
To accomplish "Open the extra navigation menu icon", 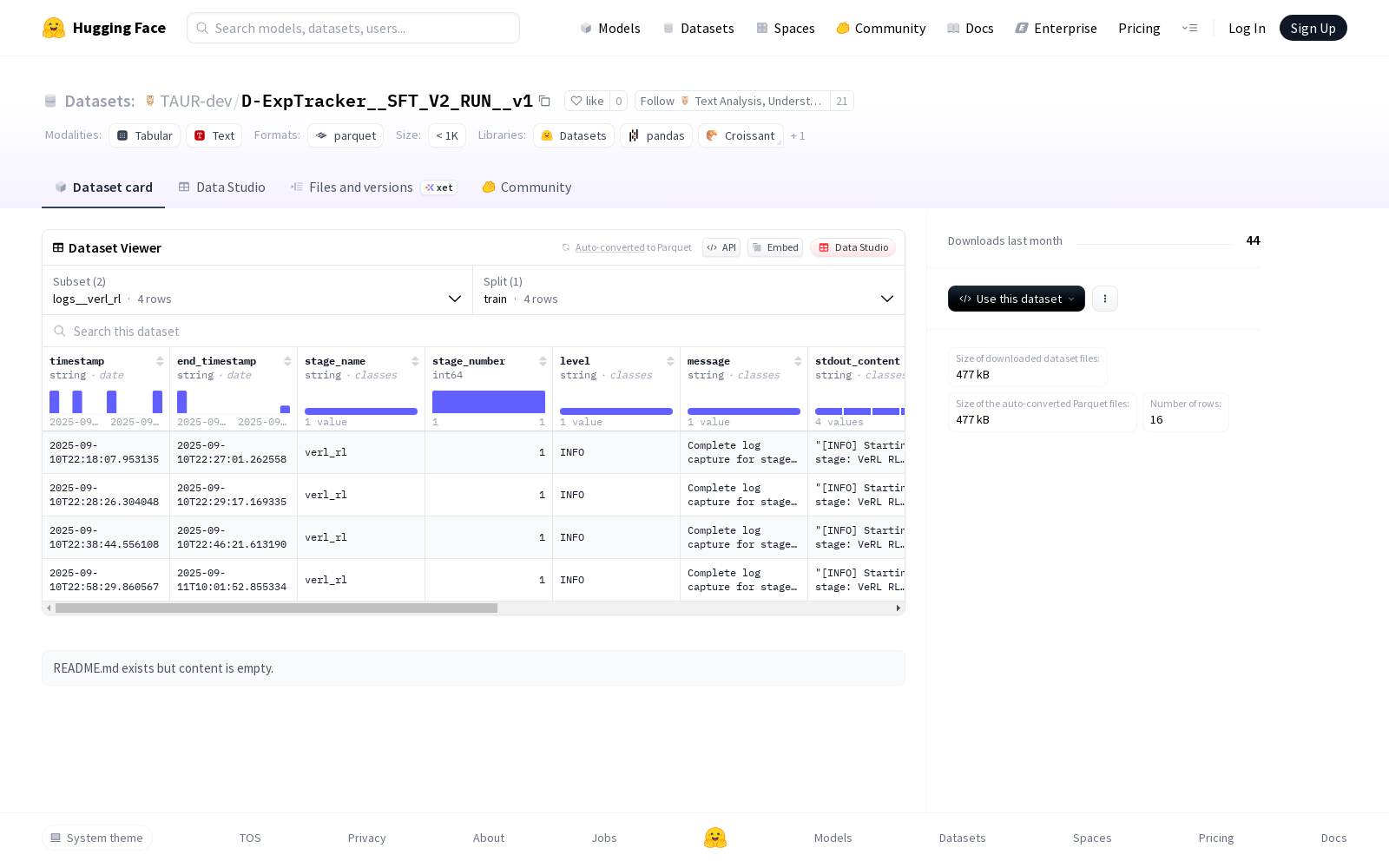I will [1189, 28].
